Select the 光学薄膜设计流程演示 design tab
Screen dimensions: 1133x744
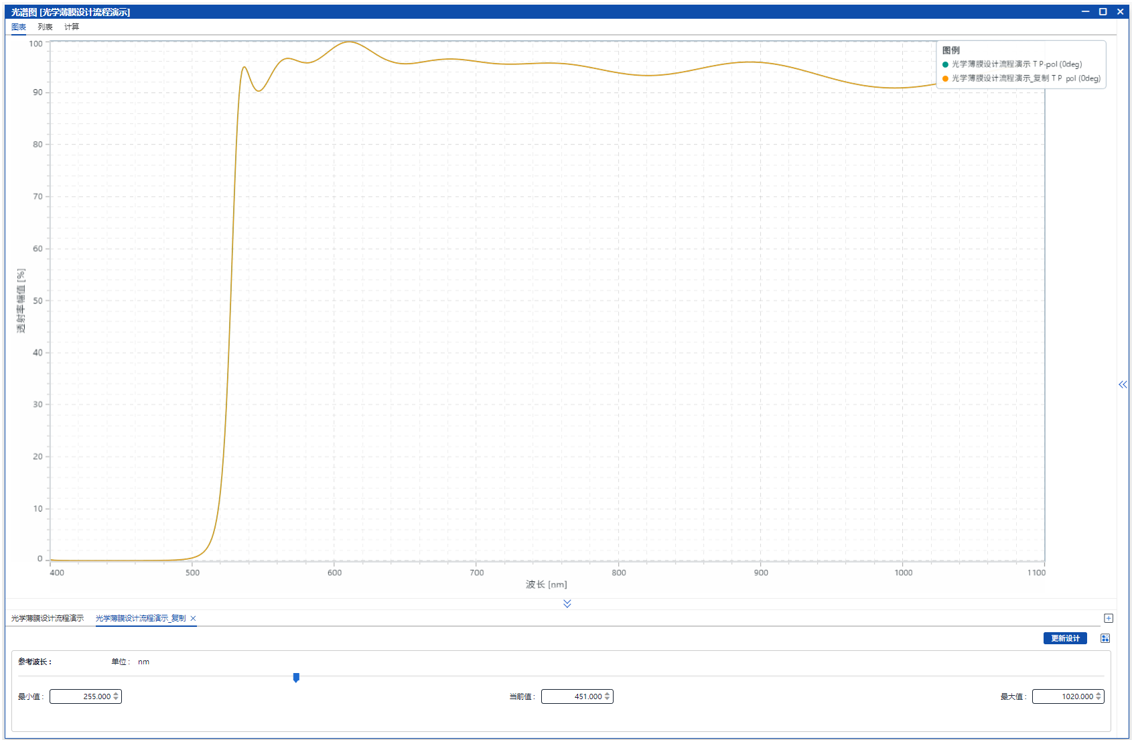[48, 619]
